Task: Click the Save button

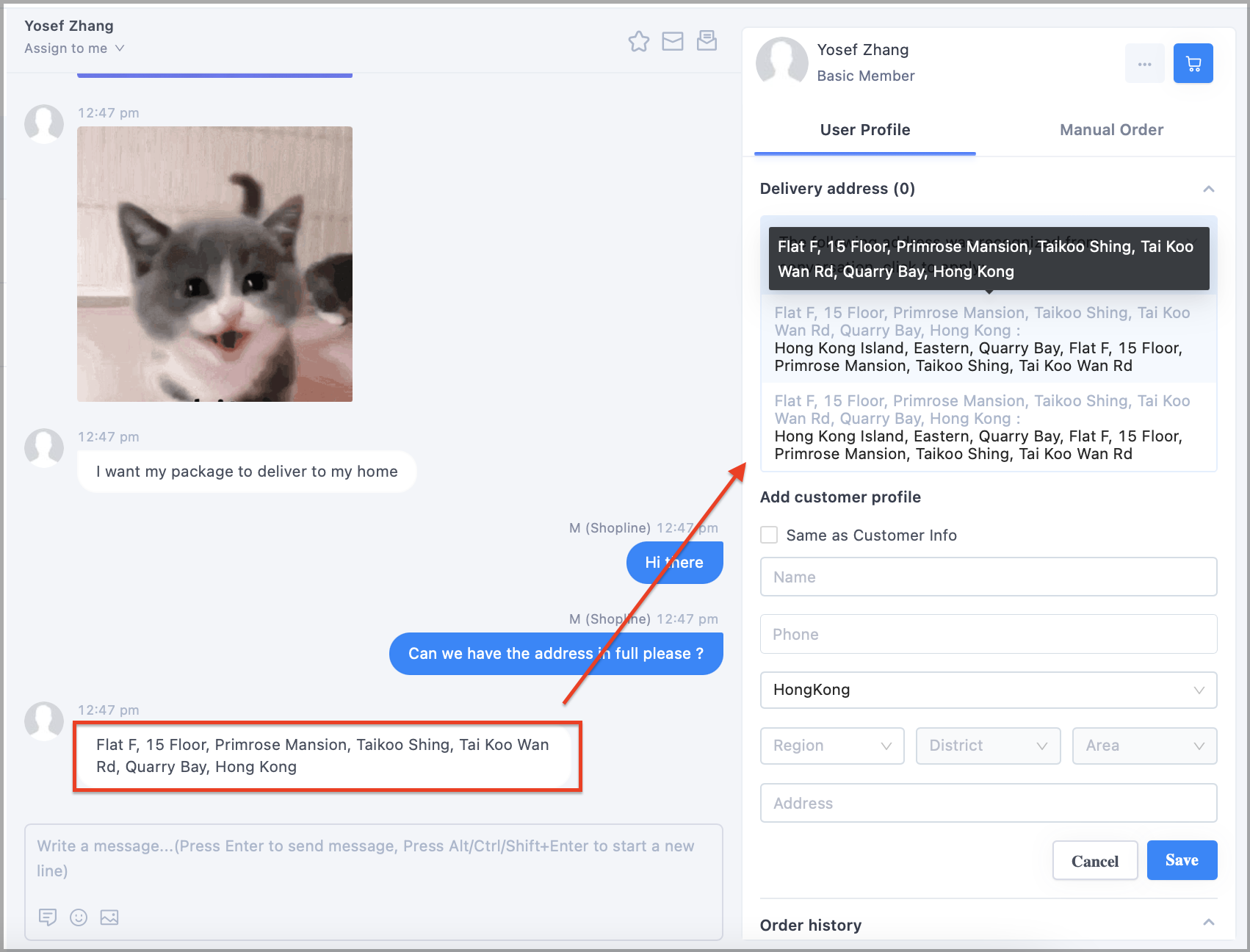Action: (1182, 860)
